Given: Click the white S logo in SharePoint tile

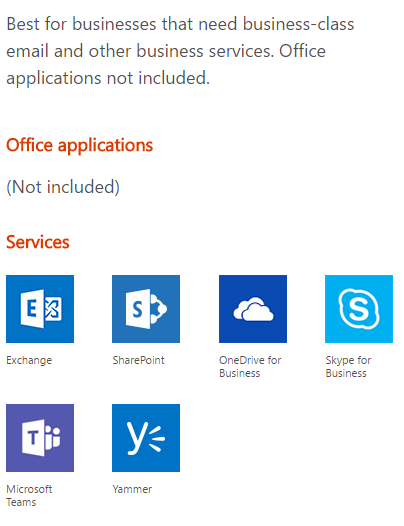Looking at the screenshot, I should pyautogui.click(x=138, y=309).
